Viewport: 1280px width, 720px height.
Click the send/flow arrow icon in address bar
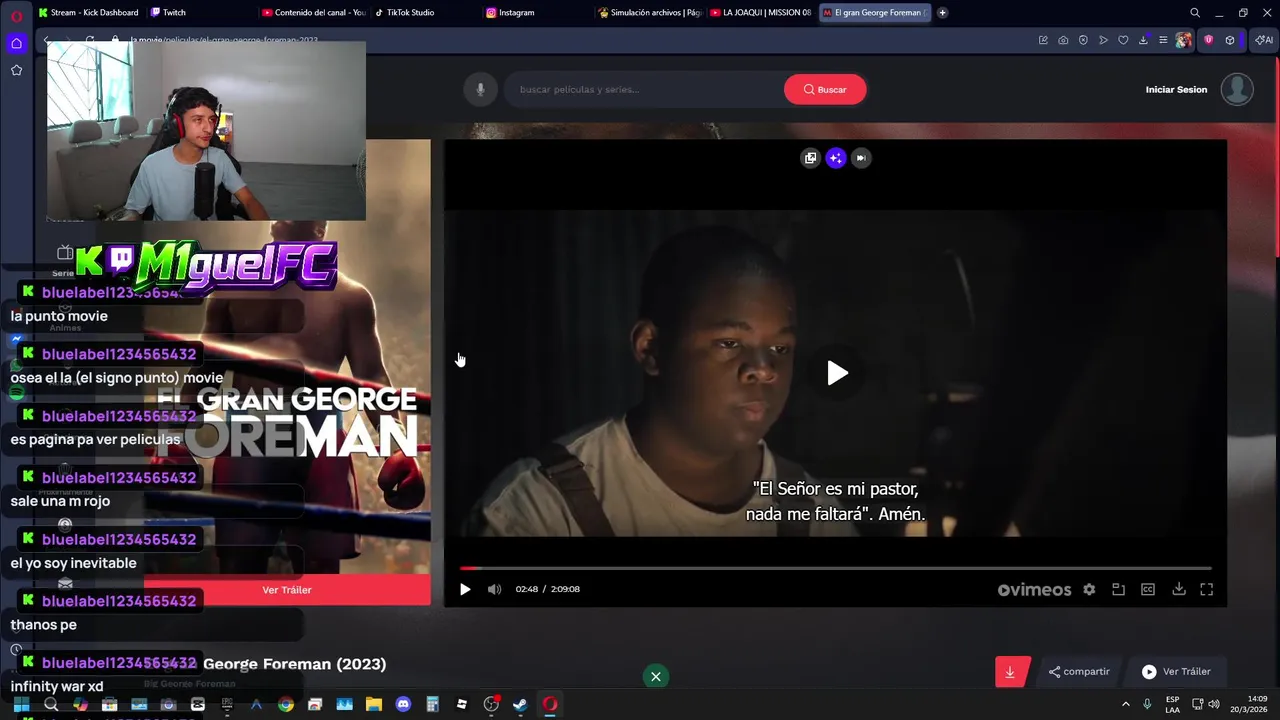[1103, 40]
